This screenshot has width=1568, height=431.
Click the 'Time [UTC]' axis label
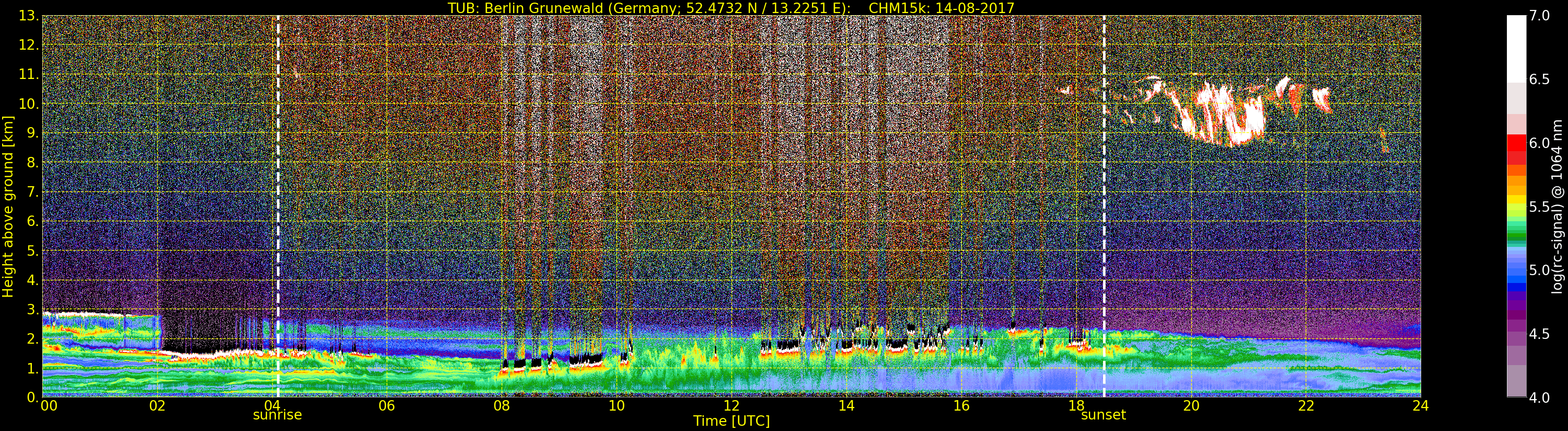click(731, 421)
